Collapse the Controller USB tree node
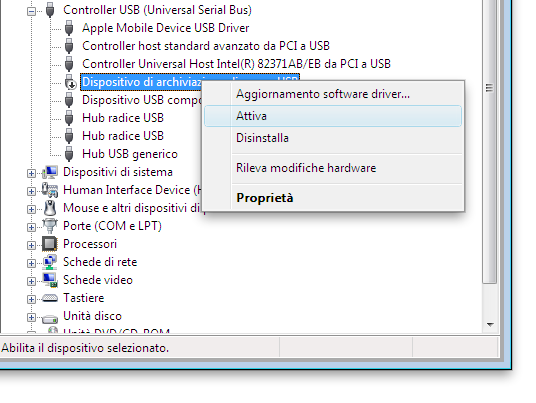The height and width of the screenshot is (403, 536). coord(31,12)
